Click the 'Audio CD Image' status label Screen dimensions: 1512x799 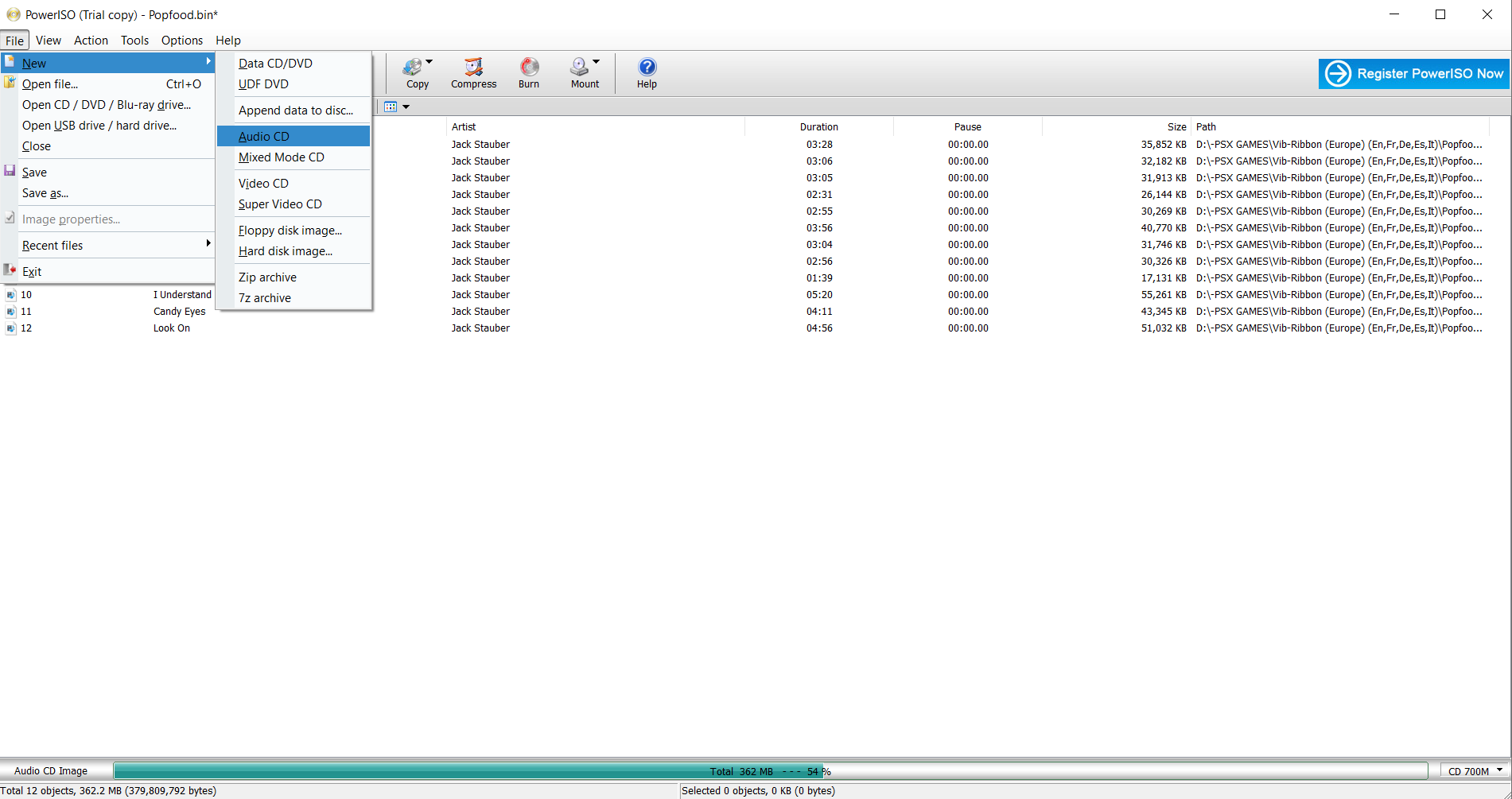pos(51,771)
